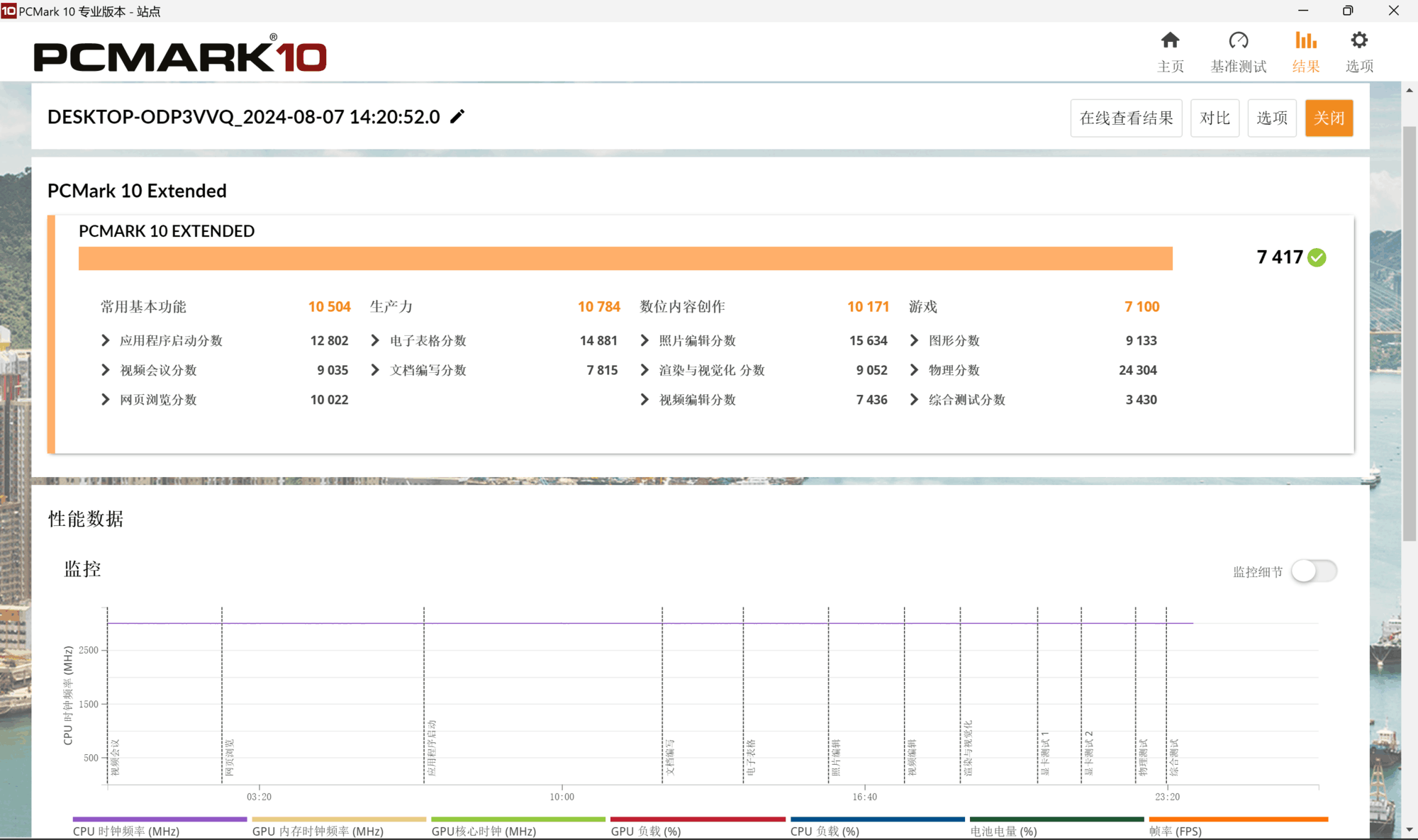Click result name DESKTOP-ODP3VVQ_2024-08-07 14:20:52.0
1418x840 pixels.
click(244, 117)
